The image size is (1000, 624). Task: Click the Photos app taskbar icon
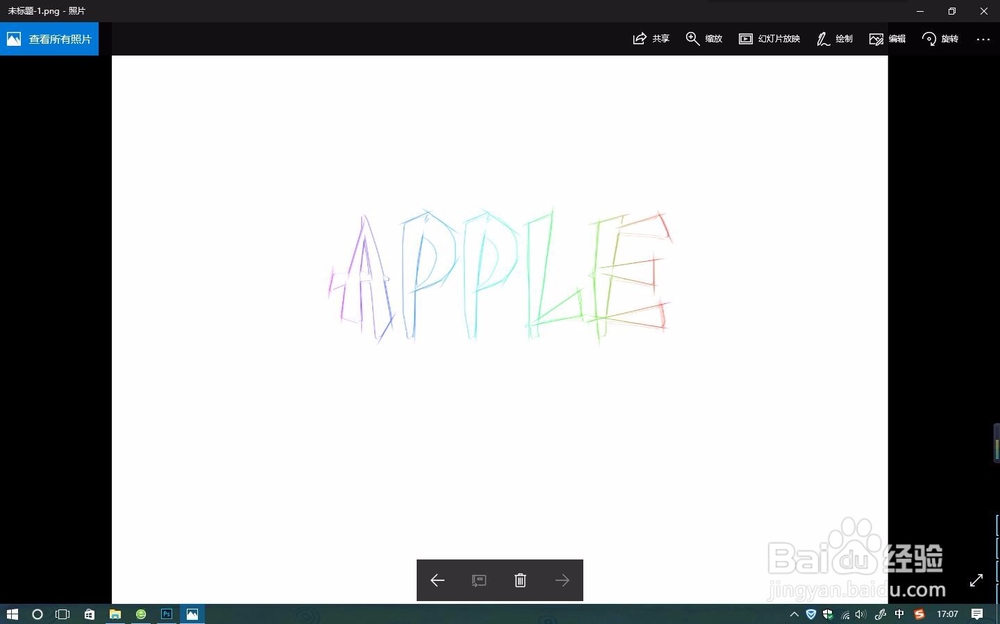[x=192, y=614]
